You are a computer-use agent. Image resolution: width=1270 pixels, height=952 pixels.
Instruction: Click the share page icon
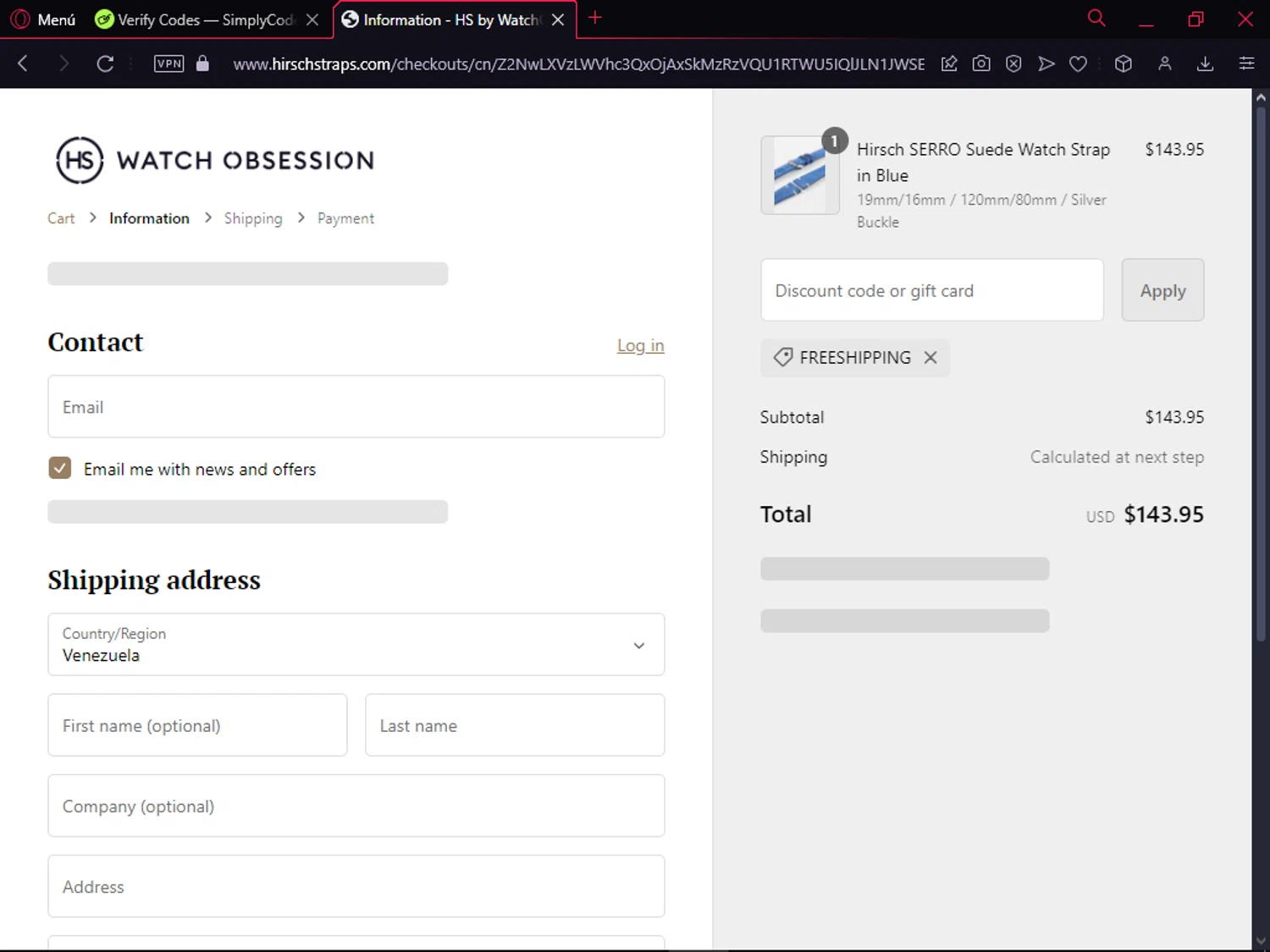coord(949,63)
